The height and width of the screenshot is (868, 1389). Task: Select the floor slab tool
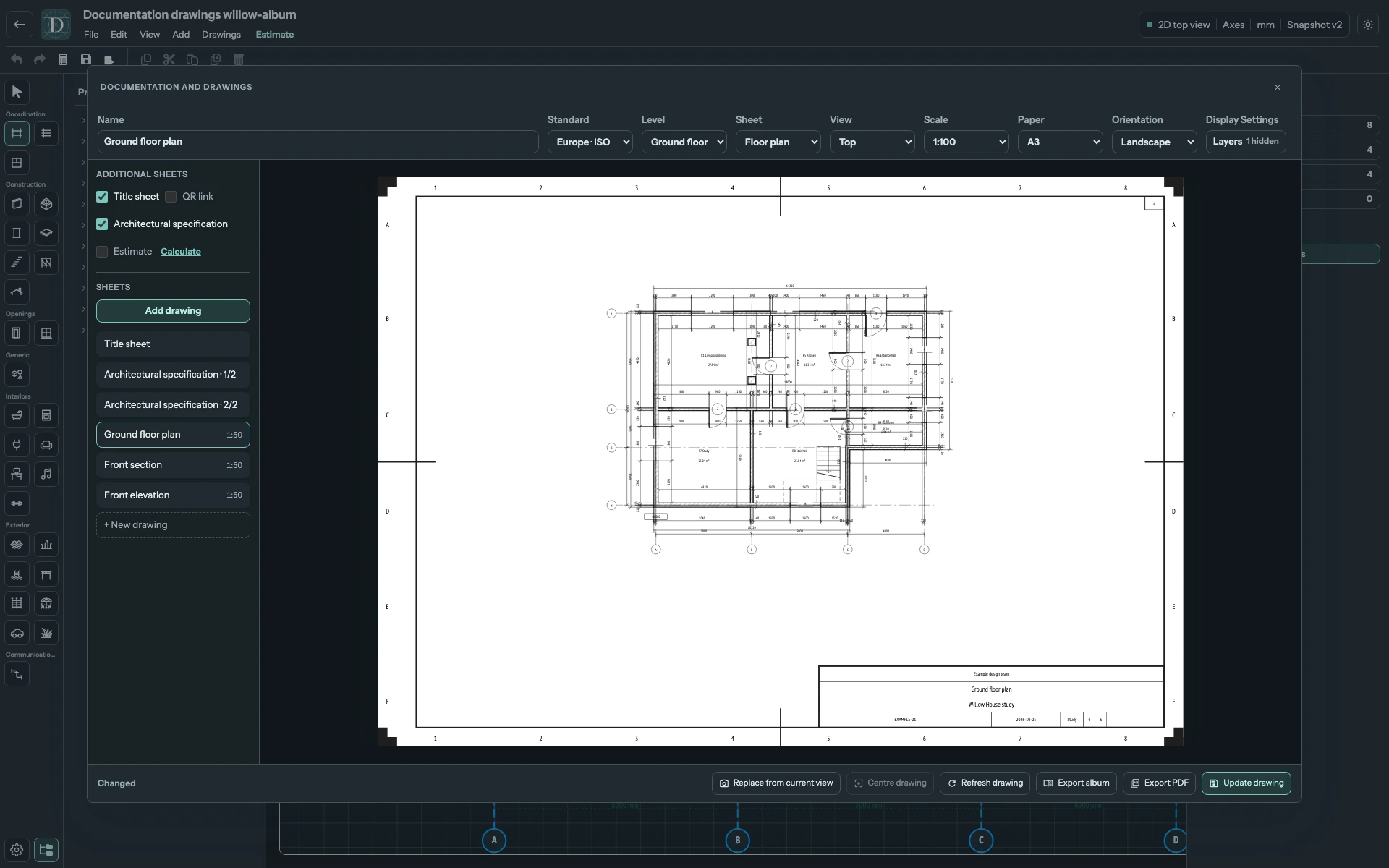pyautogui.click(x=46, y=233)
